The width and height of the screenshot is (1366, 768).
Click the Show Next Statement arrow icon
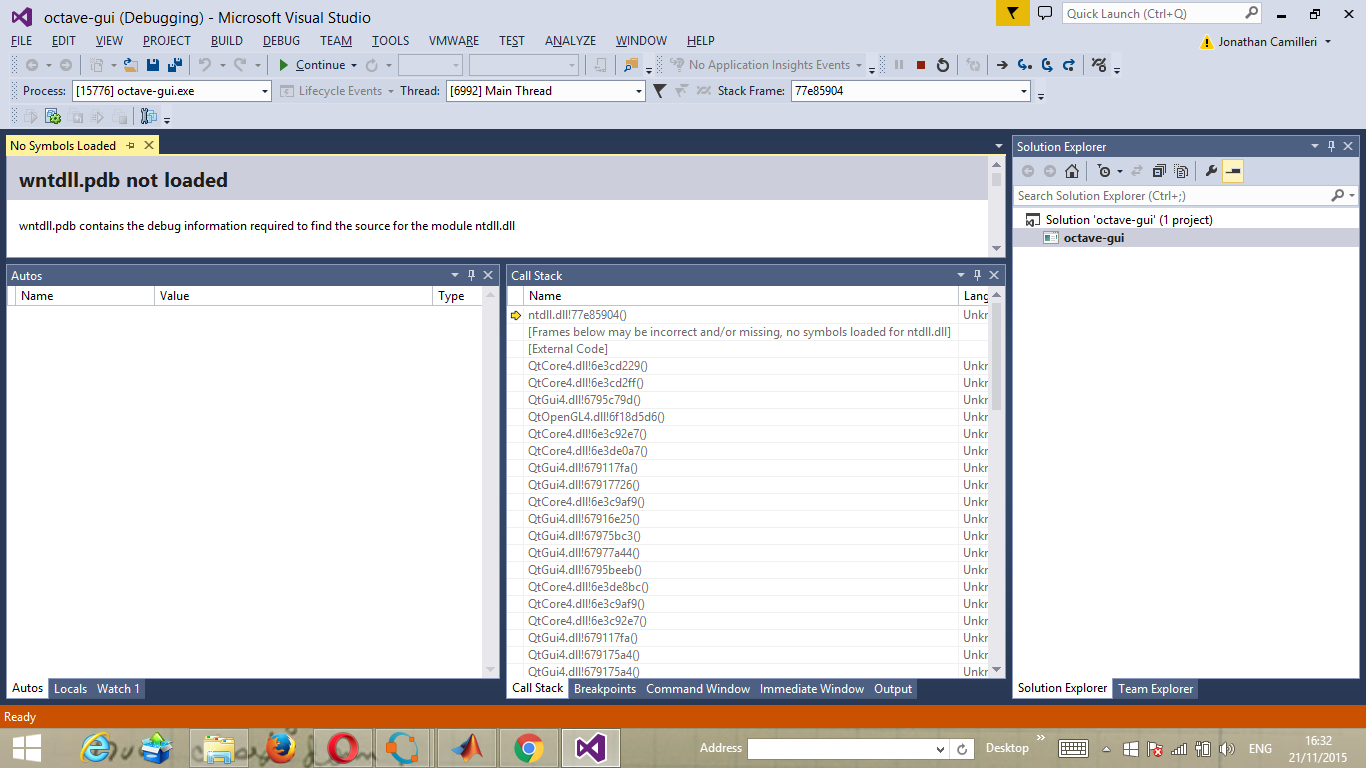point(1002,65)
